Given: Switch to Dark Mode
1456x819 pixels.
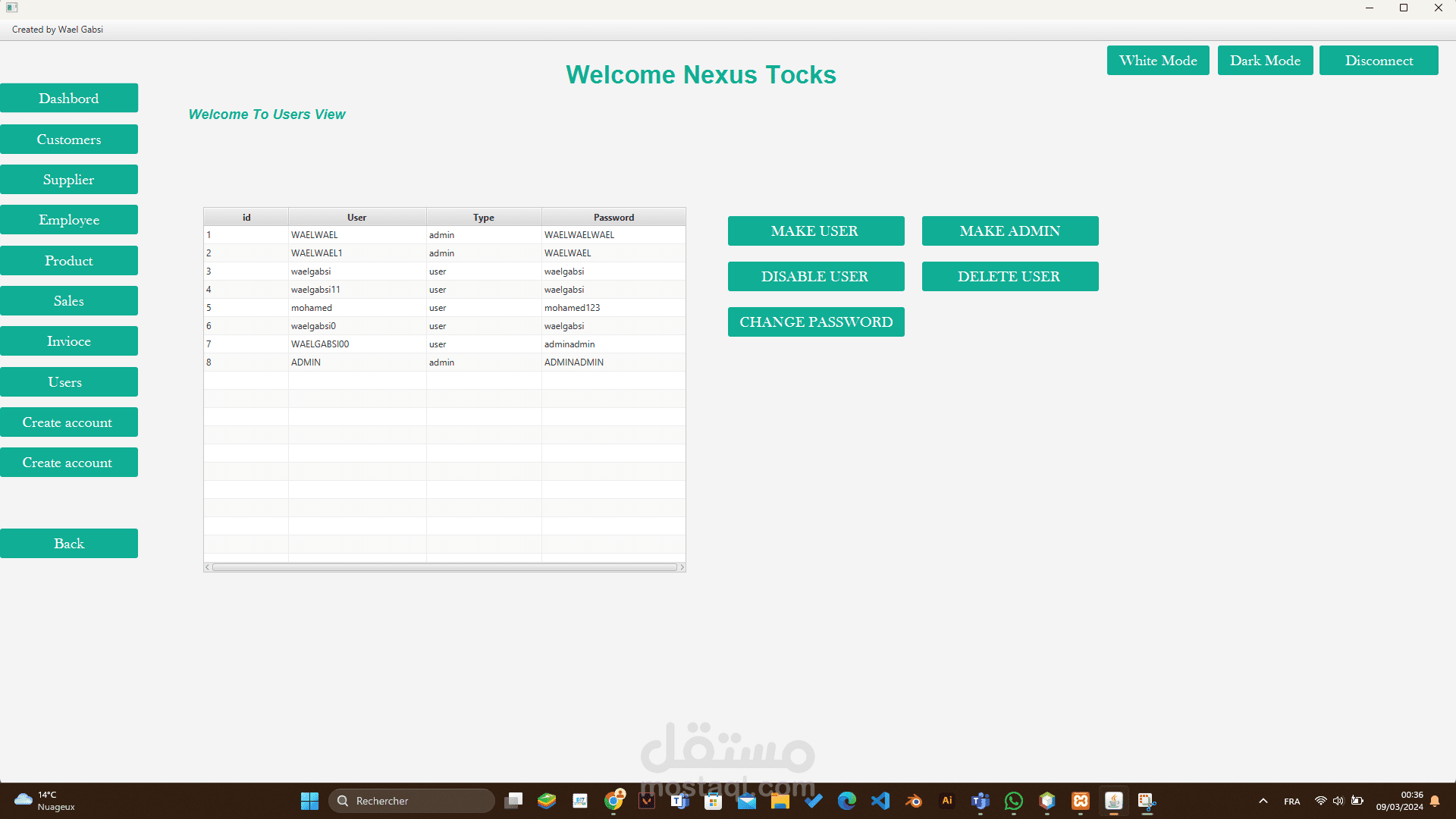Looking at the screenshot, I should (1265, 61).
